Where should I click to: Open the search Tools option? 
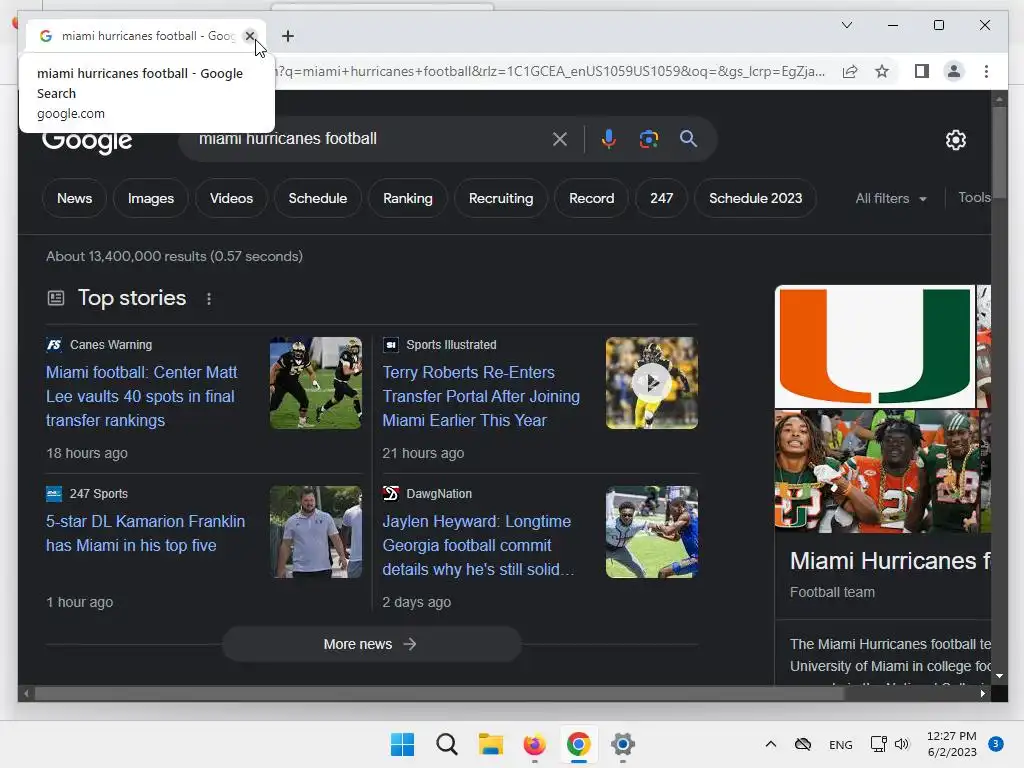(974, 198)
